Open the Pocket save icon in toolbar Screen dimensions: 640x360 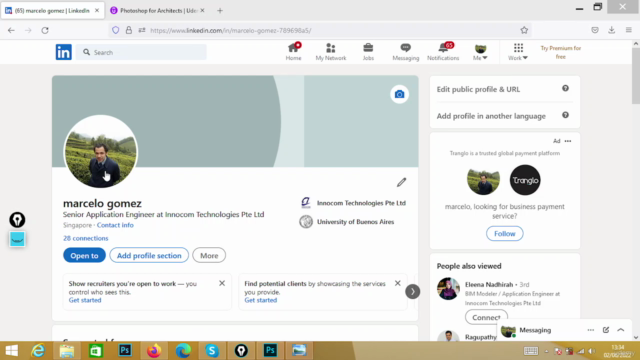(595, 30)
